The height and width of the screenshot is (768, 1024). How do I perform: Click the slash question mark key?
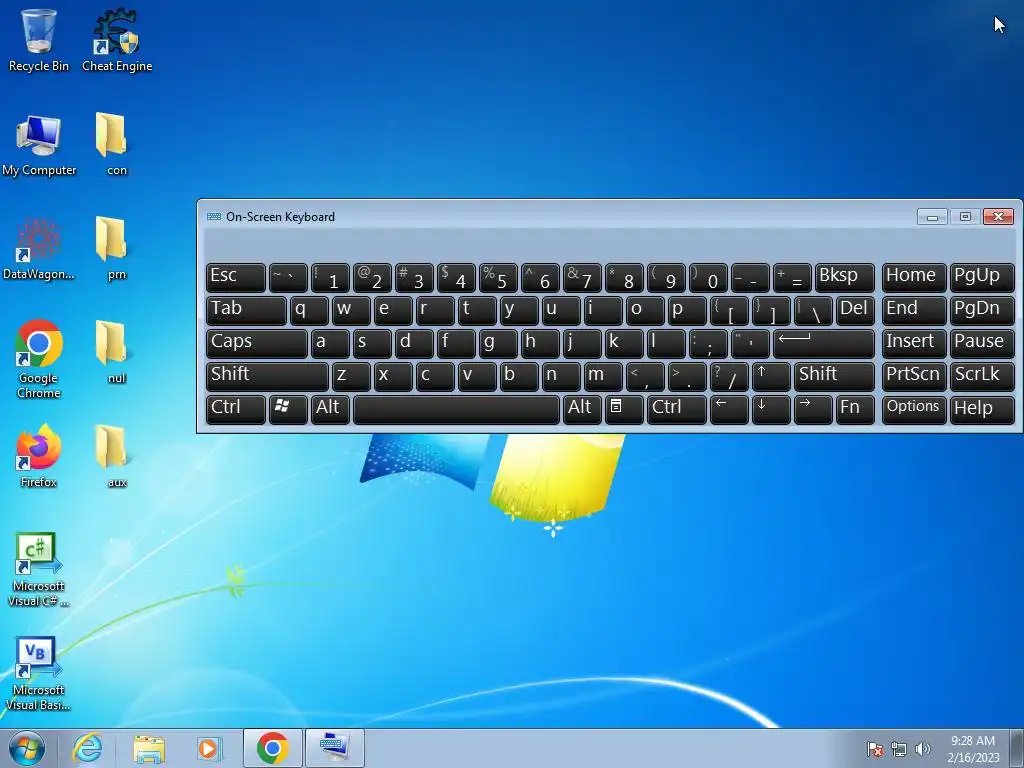729,376
